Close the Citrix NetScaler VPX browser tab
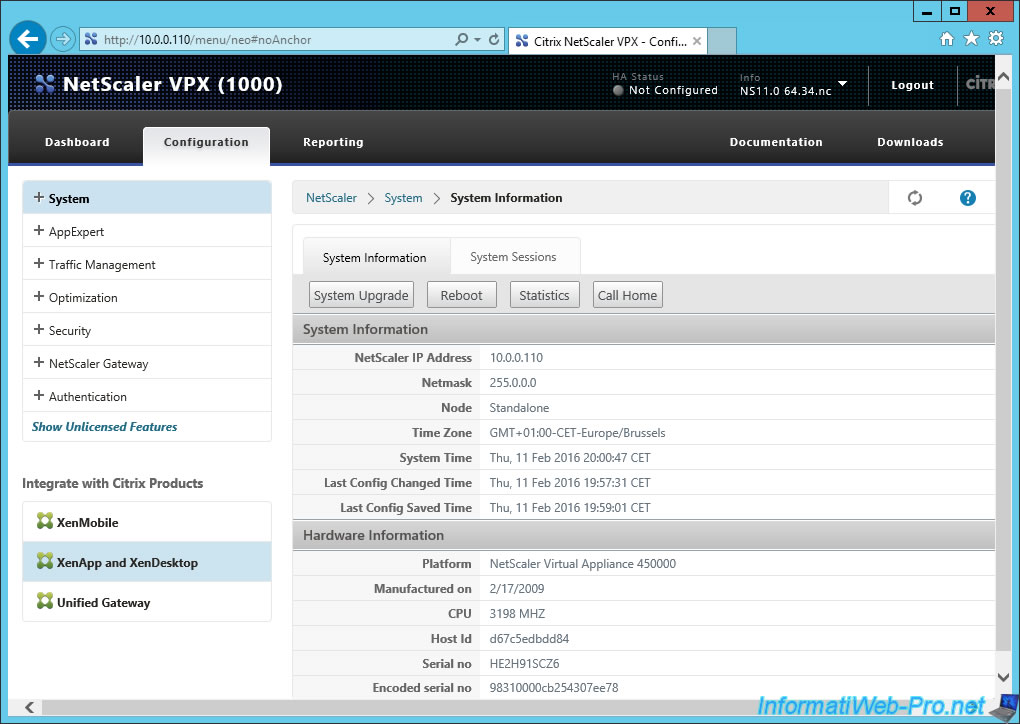The width and height of the screenshot is (1020, 724). point(697,41)
